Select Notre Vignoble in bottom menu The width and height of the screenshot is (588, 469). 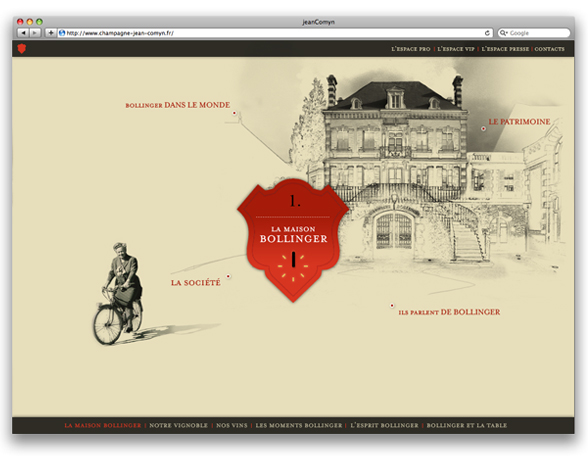(x=178, y=426)
